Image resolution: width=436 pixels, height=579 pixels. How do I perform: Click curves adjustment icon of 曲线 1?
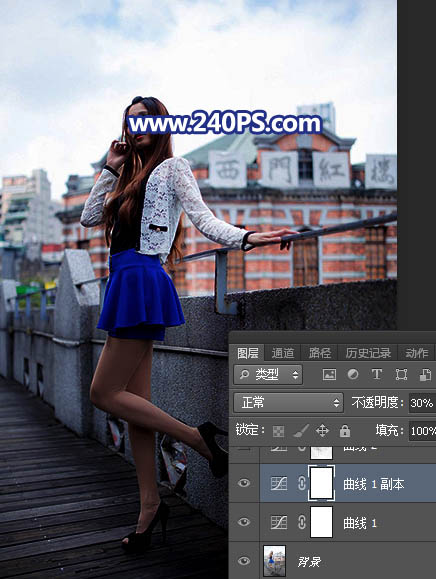(x=279, y=523)
